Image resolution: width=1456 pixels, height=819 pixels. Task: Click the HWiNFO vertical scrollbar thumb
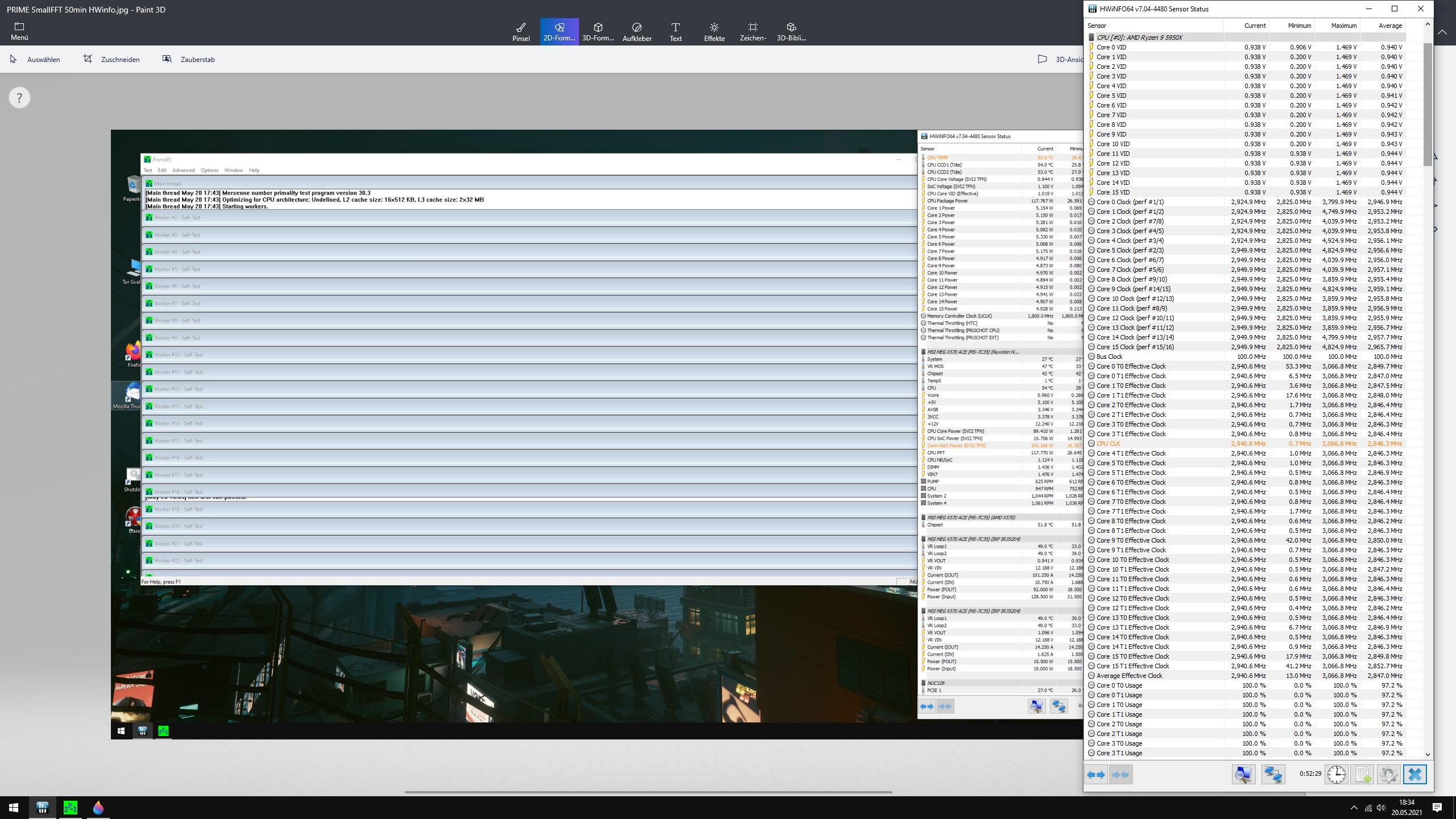click(1428, 104)
